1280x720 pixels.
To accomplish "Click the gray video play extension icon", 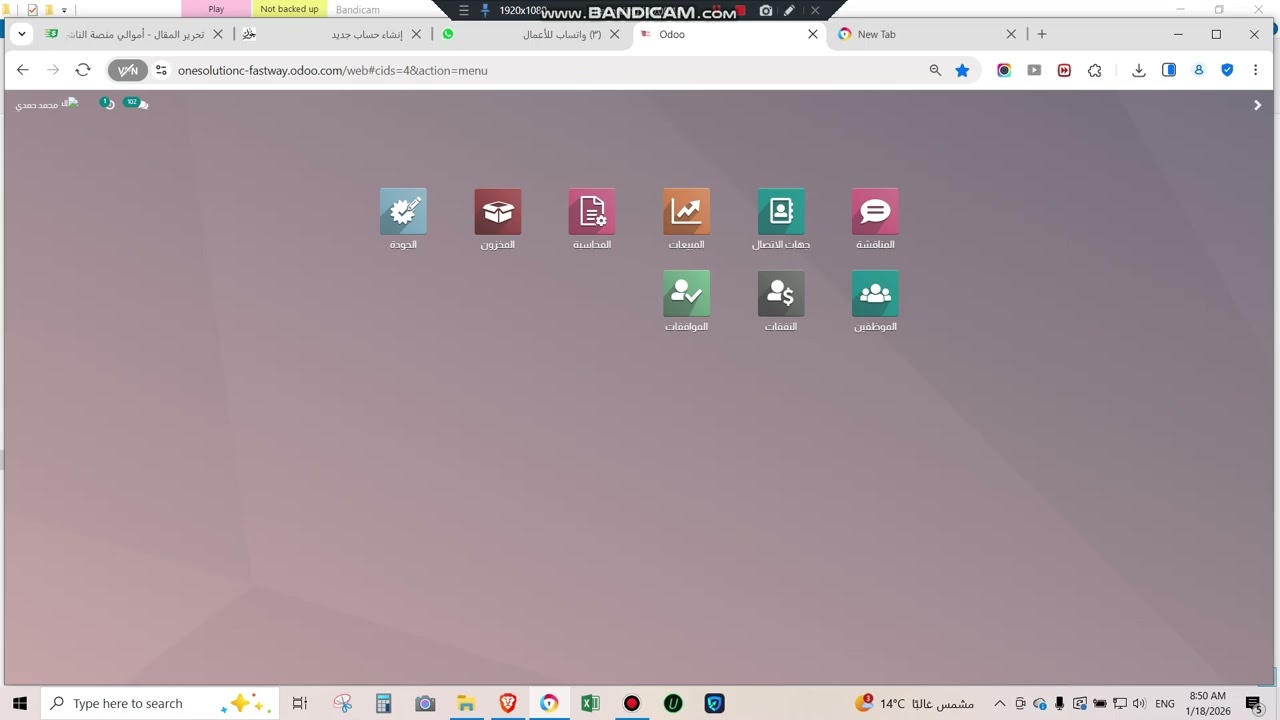I will 1034,70.
